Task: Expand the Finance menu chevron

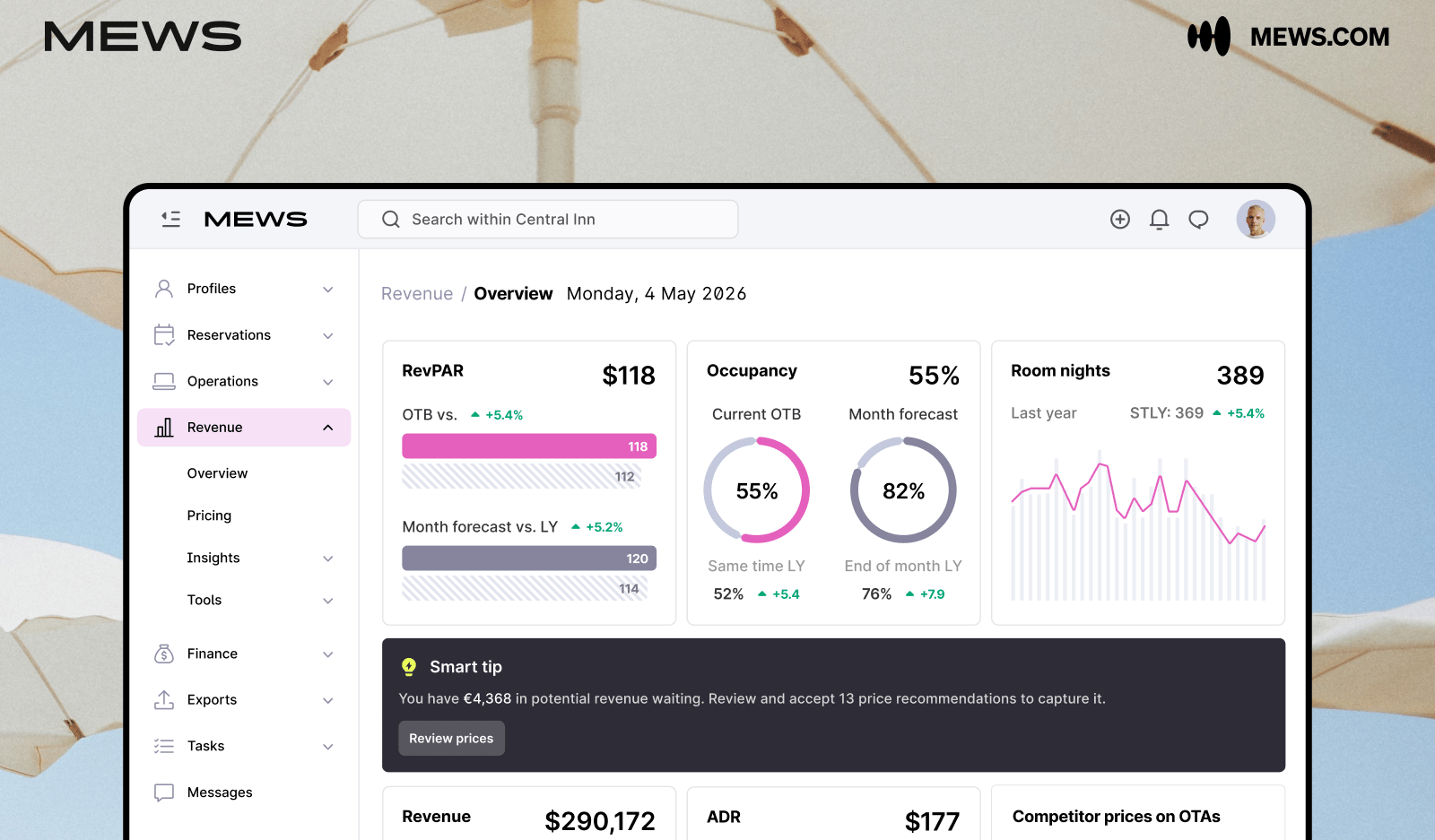Action: pyautogui.click(x=328, y=654)
